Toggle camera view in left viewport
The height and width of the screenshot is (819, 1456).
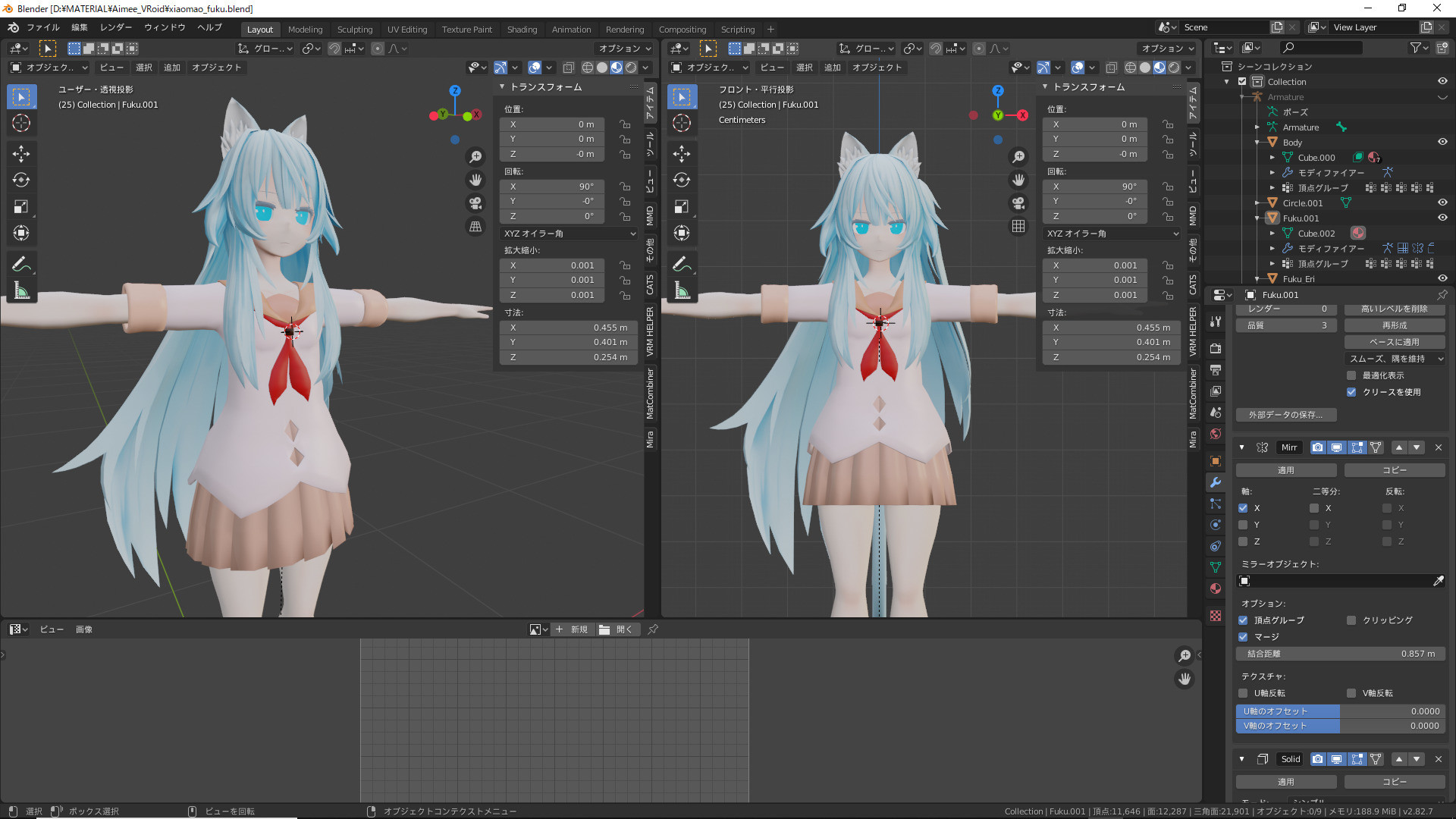475,203
